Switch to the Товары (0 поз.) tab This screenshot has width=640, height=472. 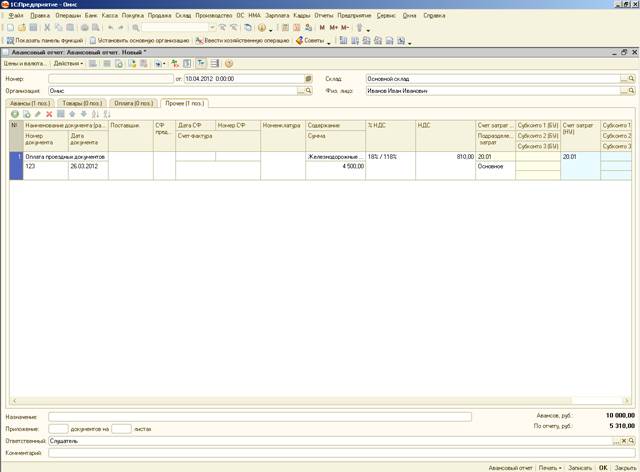(81, 102)
